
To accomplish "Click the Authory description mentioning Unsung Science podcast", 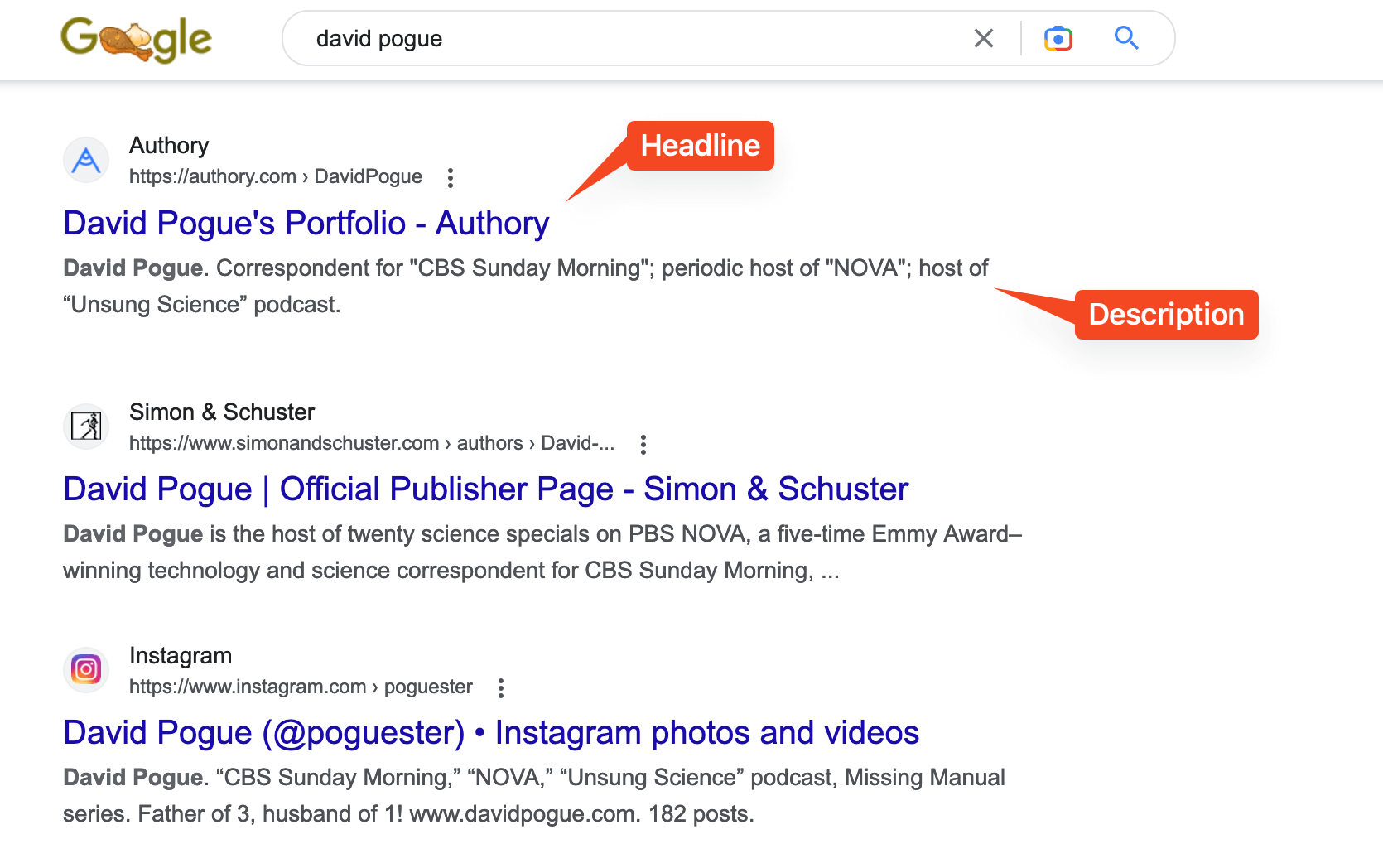I will click(x=526, y=286).
